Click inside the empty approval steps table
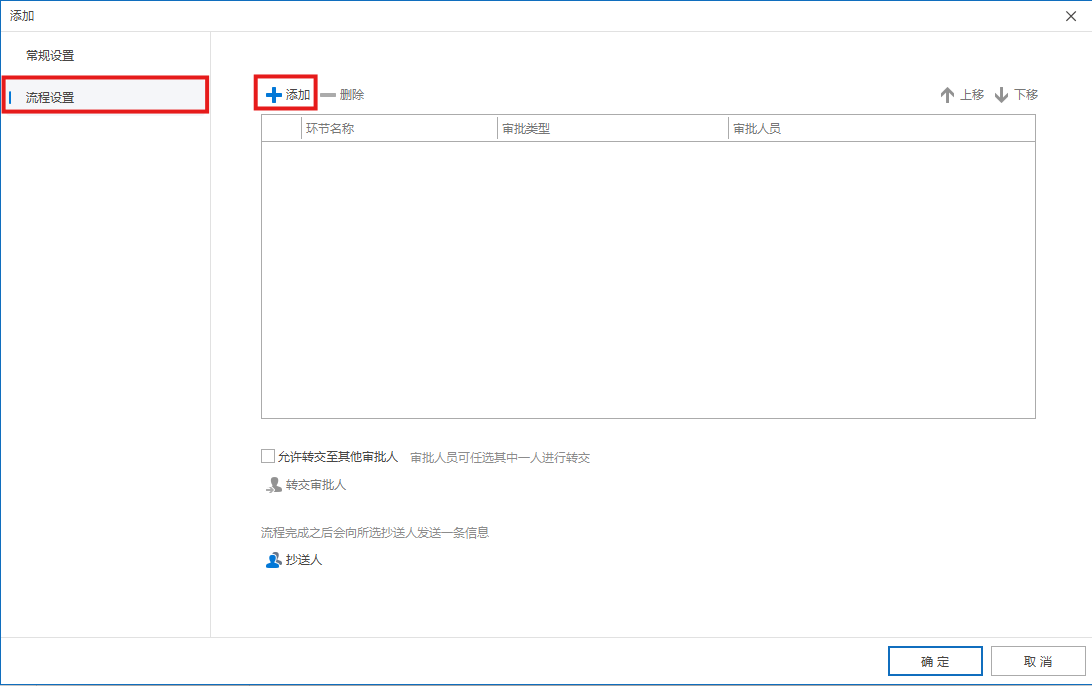Screen dimensions: 1092x686 [x=648, y=280]
